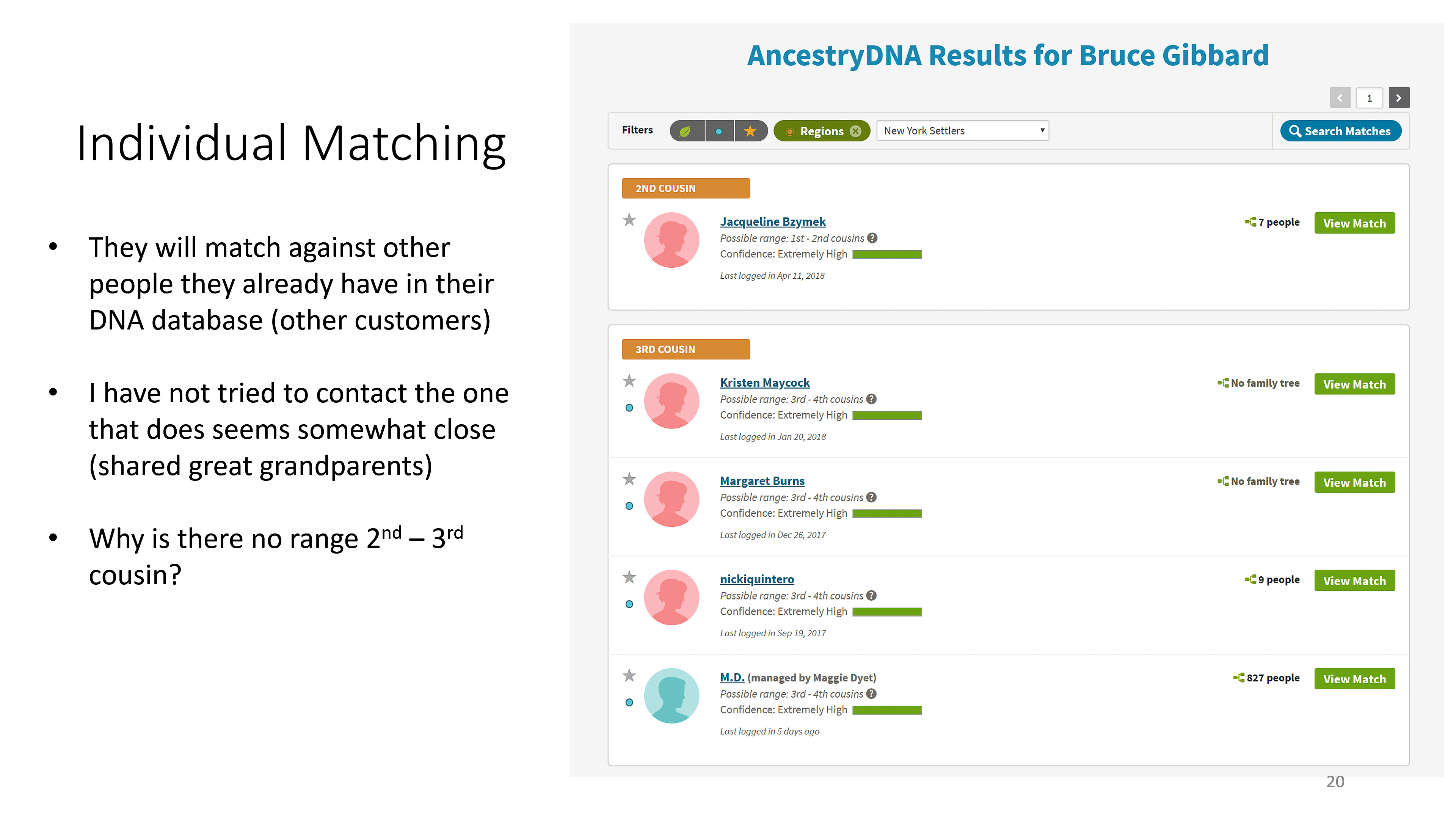View Match for Kristen Maycock
Screen dimensions: 1456x819
pos(1354,384)
